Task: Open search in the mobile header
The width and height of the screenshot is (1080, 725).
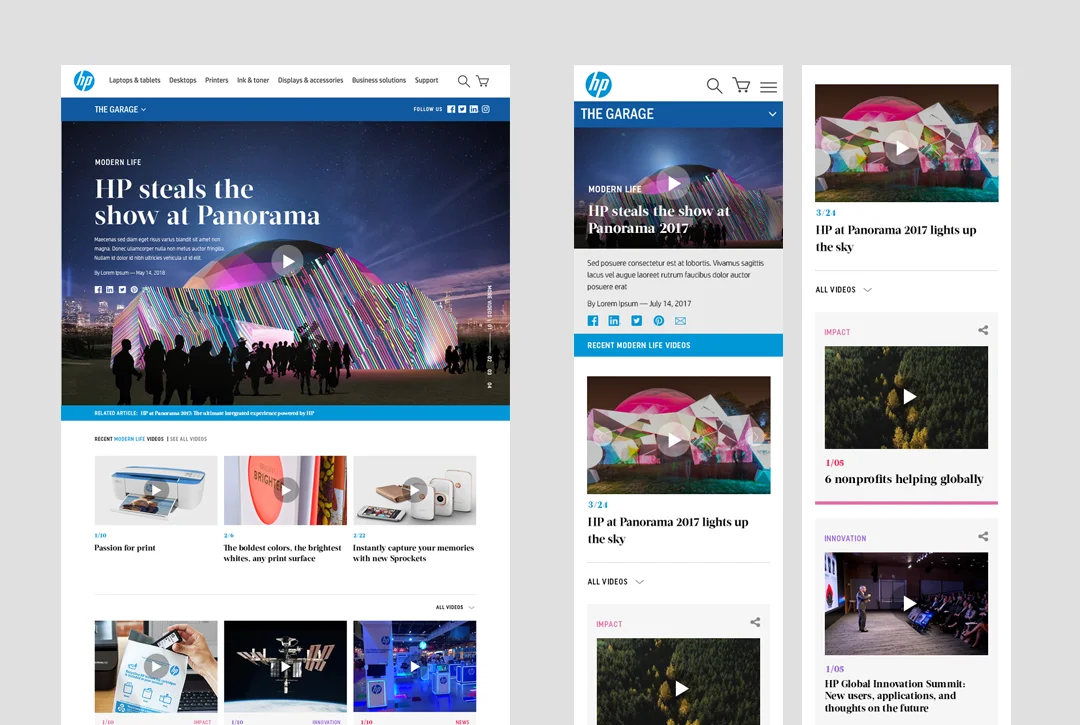Action: (x=714, y=85)
